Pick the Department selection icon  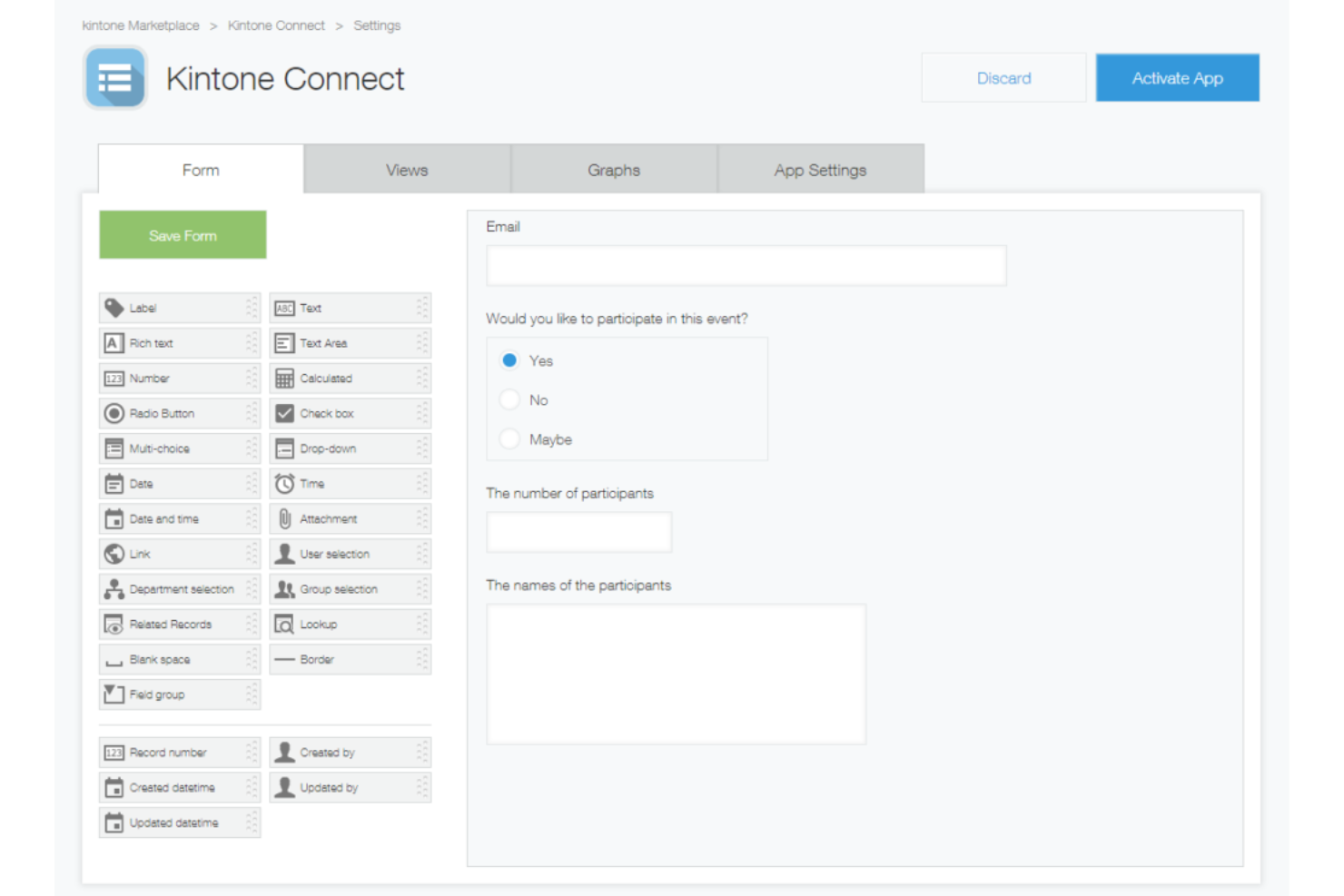point(114,589)
